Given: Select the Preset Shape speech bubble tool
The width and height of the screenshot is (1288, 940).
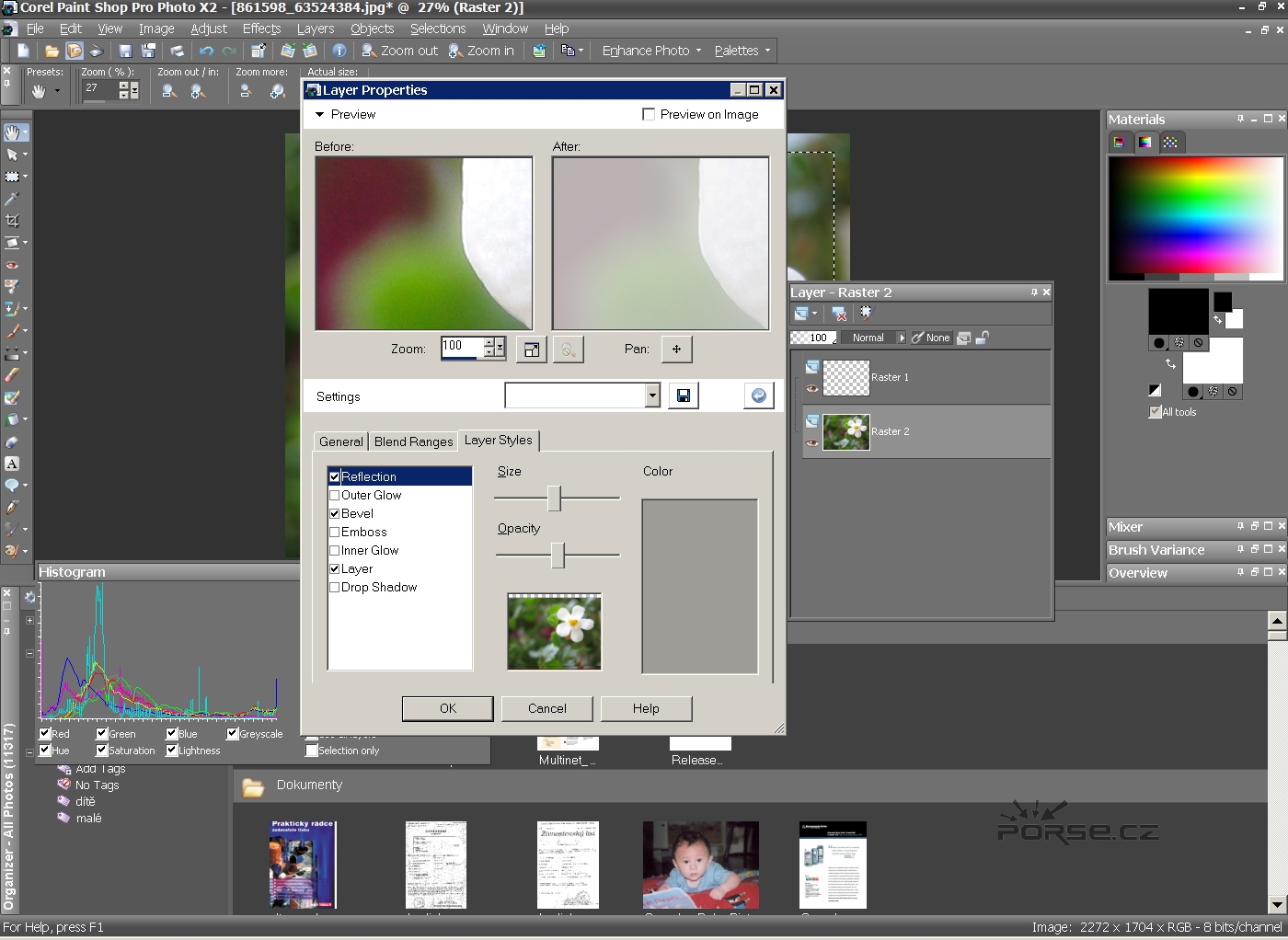Looking at the screenshot, I should coord(12,486).
